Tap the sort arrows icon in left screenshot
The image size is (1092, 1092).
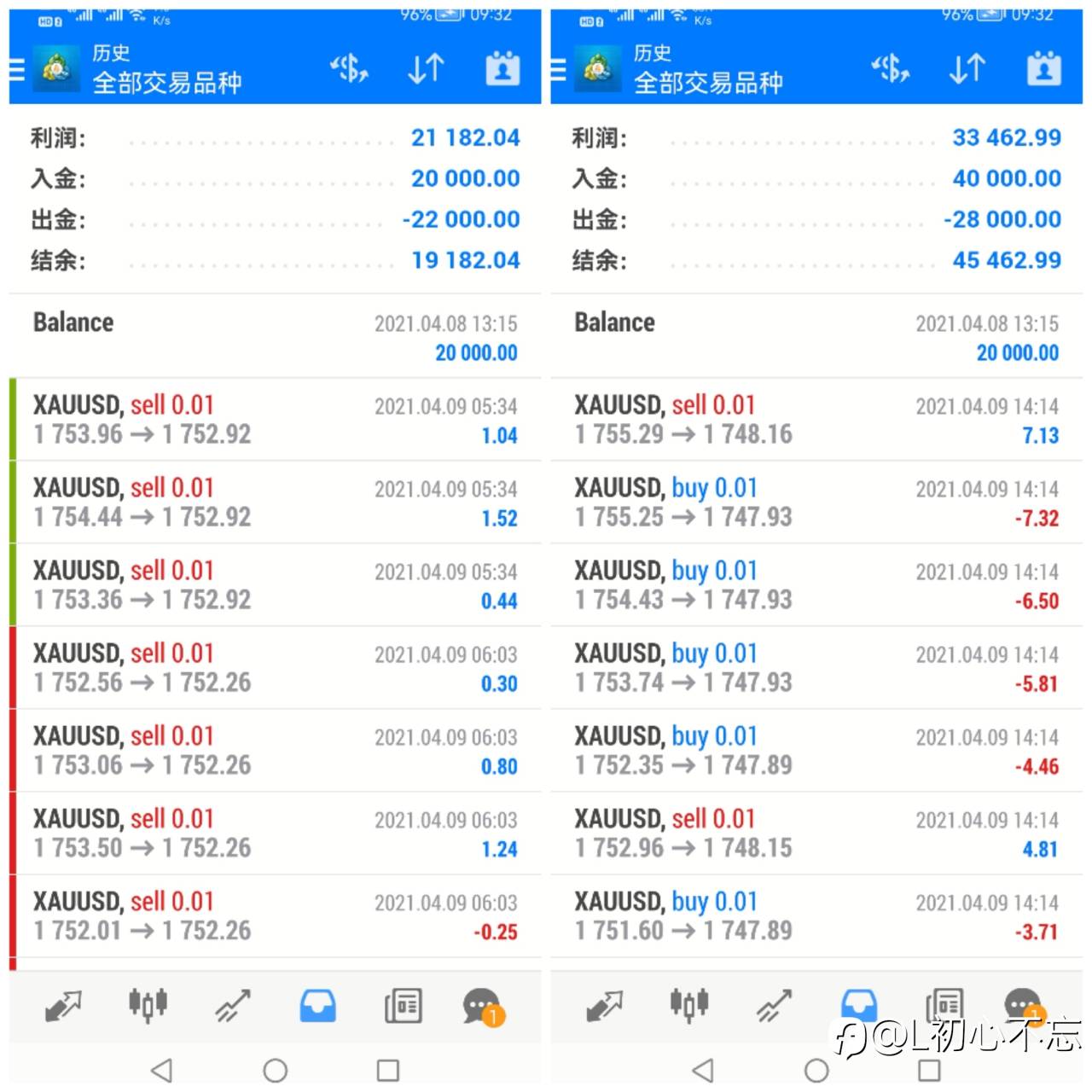click(426, 68)
